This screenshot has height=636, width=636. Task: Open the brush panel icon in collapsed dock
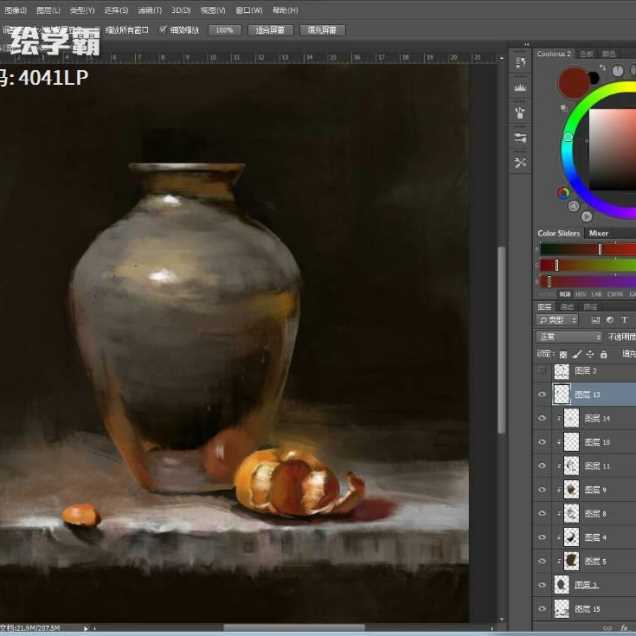coord(520,63)
